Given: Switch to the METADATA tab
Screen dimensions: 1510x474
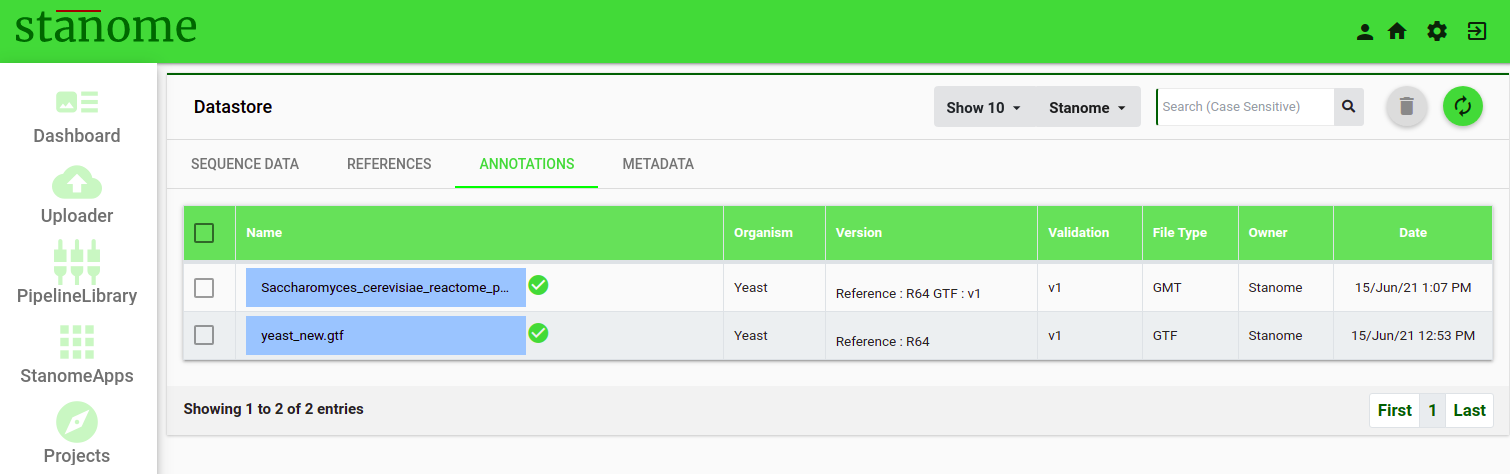Looking at the screenshot, I should (658, 164).
